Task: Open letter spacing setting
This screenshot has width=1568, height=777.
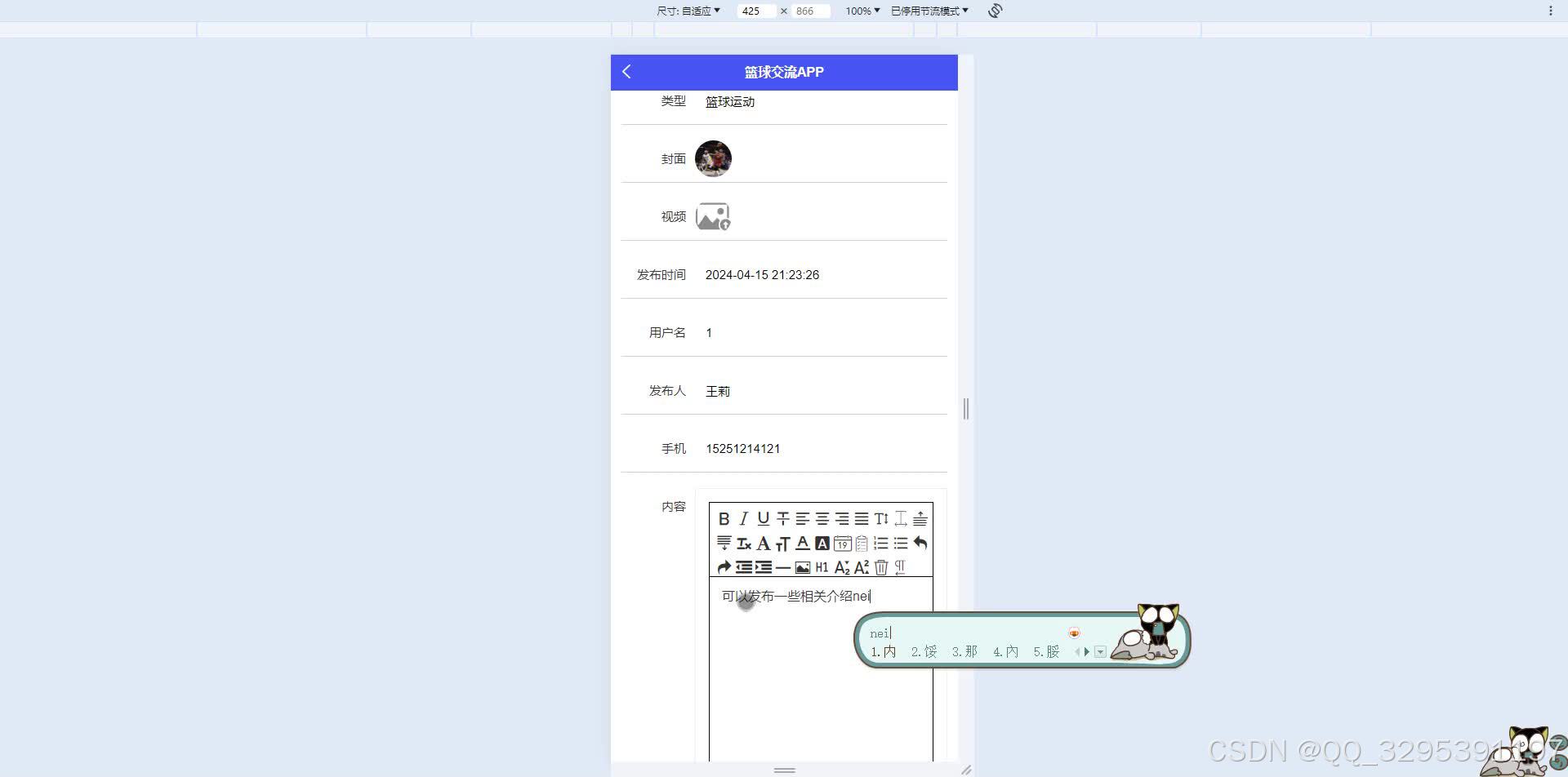Action: tap(900, 519)
